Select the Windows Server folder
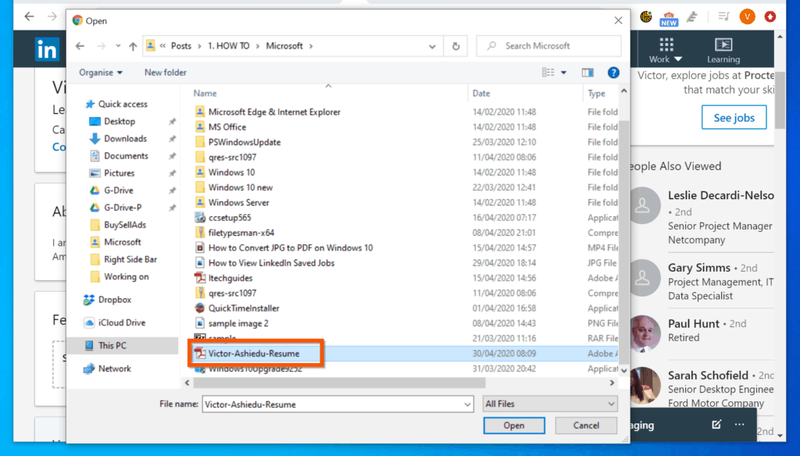Image resolution: width=800 pixels, height=456 pixels. [x=238, y=202]
